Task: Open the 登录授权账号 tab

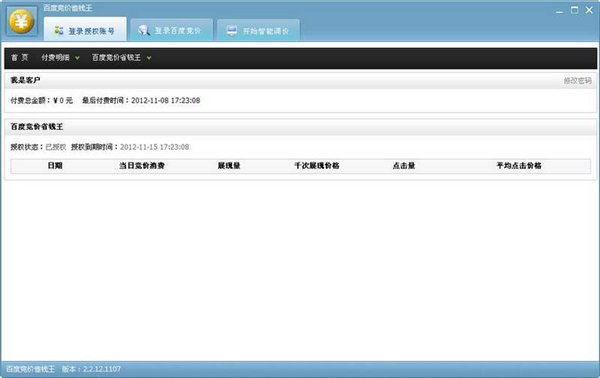Action: point(85,29)
